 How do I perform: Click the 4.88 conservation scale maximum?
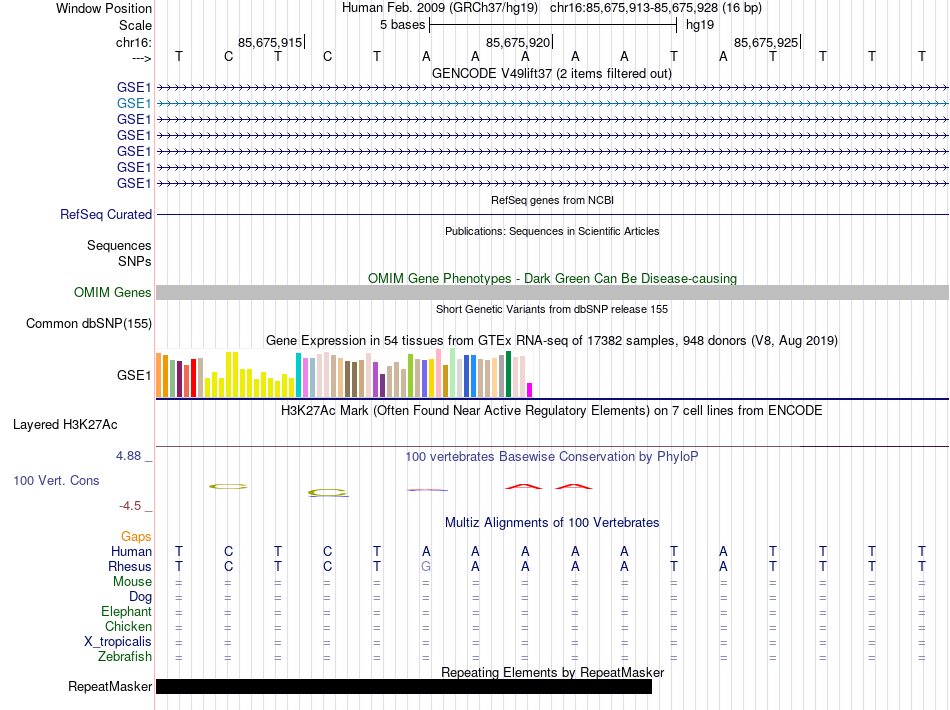[x=128, y=456]
